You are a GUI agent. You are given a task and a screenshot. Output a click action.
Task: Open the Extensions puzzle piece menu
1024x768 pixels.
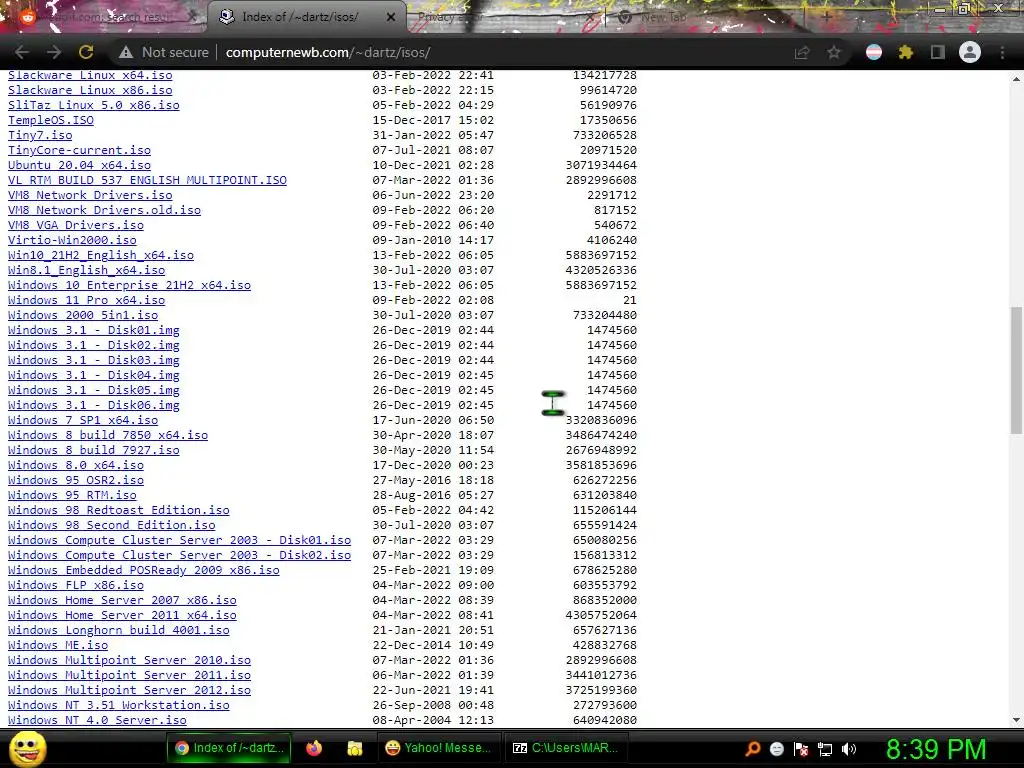(906, 52)
